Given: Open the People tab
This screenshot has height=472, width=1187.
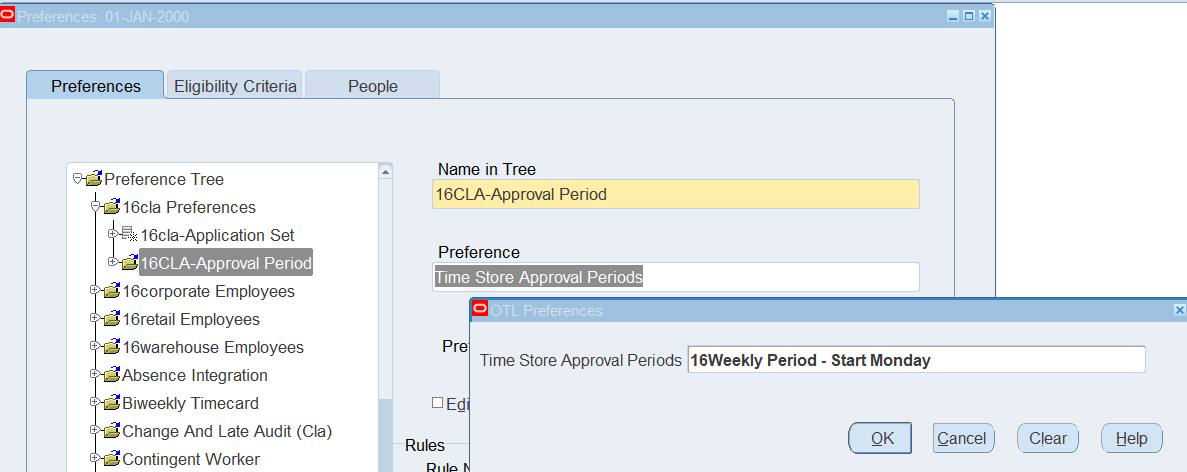Looking at the screenshot, I should [x=372, y=86].
